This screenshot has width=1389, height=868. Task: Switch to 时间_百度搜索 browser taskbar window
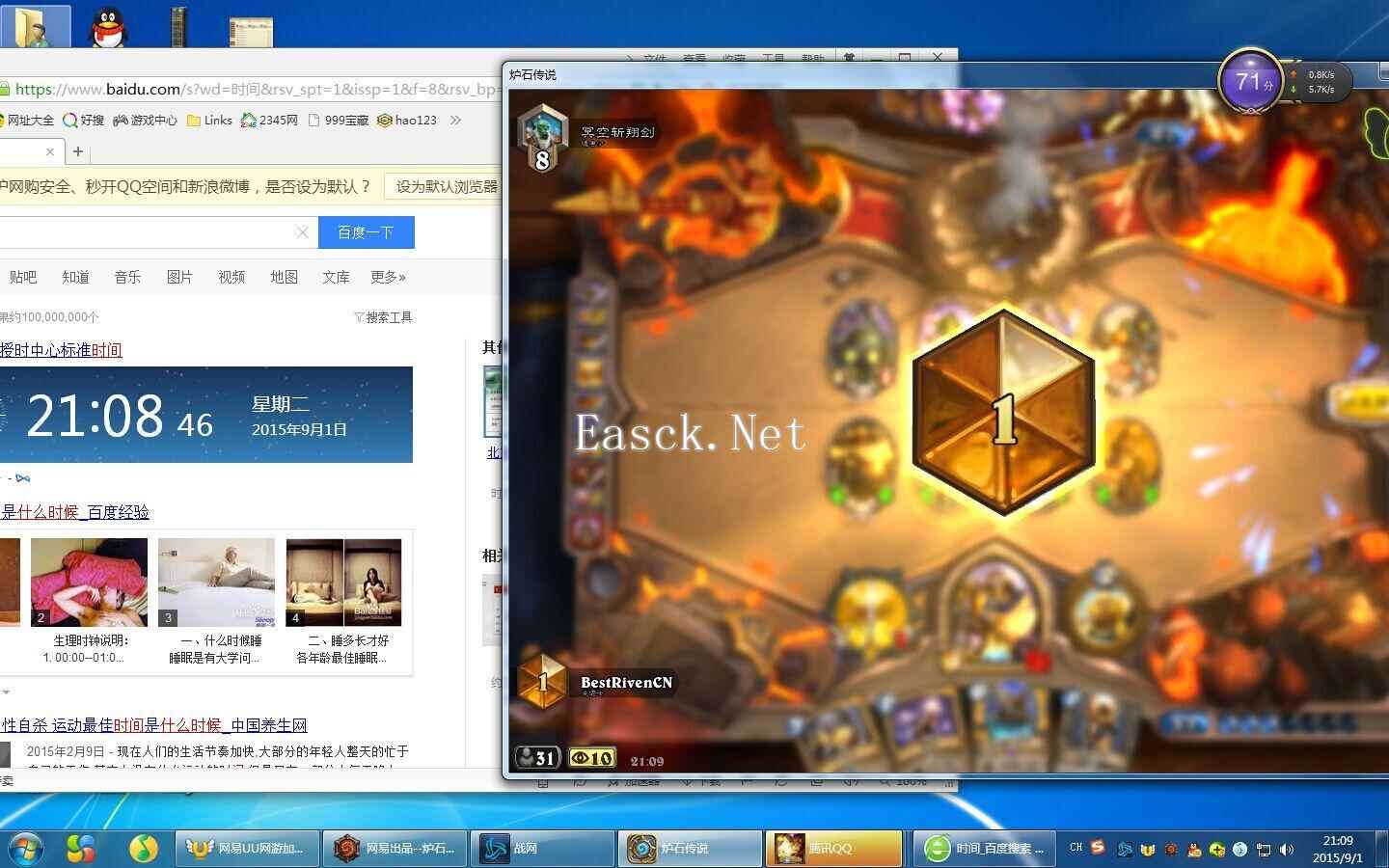coord(984,849)
